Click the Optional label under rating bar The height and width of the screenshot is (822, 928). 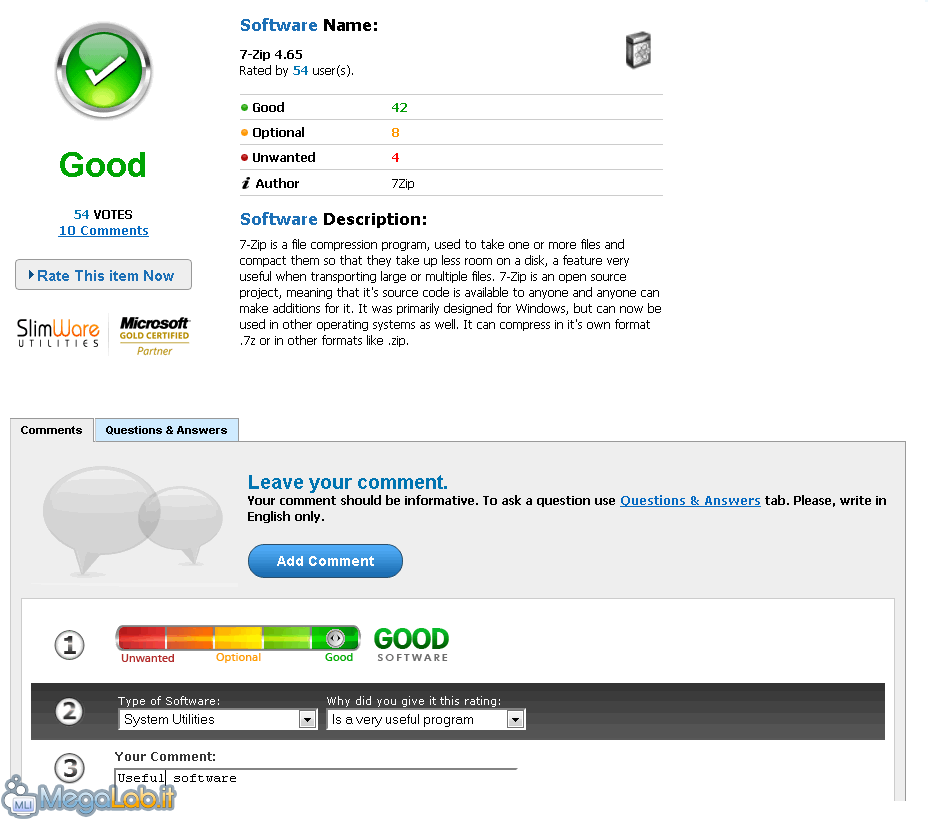click(x=239, y=657)
